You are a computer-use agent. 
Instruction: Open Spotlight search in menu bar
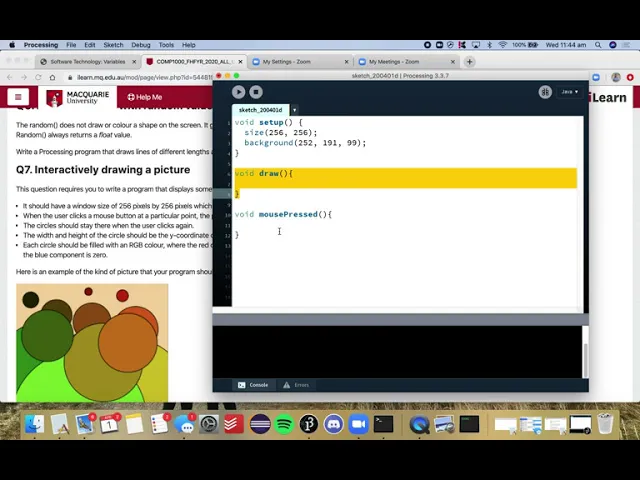point(598,45)
